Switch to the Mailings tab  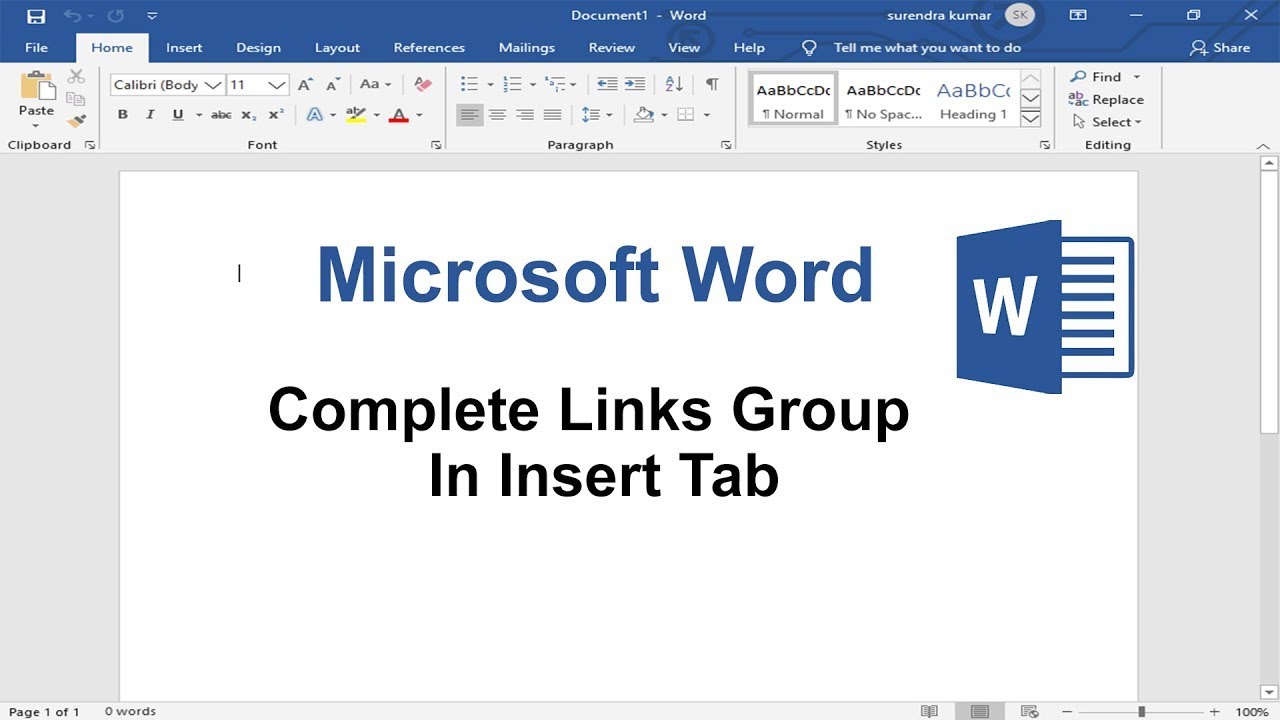[527, 47]
